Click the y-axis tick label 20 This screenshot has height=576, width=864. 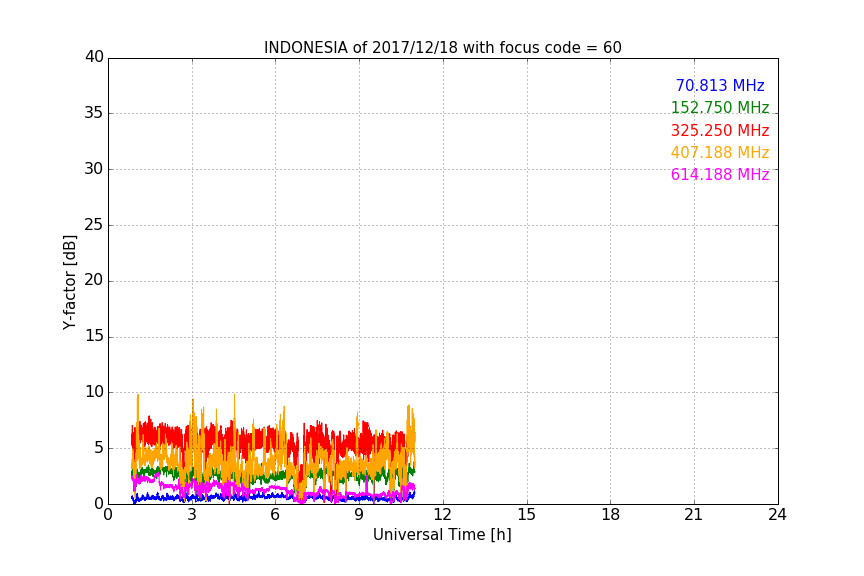94,280
